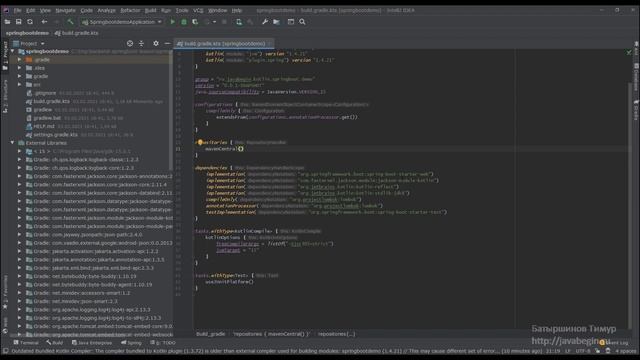This screenshot has width=640, height=360.
Task: Select build.gradle.kts in project tree
Action: [51, 101]
